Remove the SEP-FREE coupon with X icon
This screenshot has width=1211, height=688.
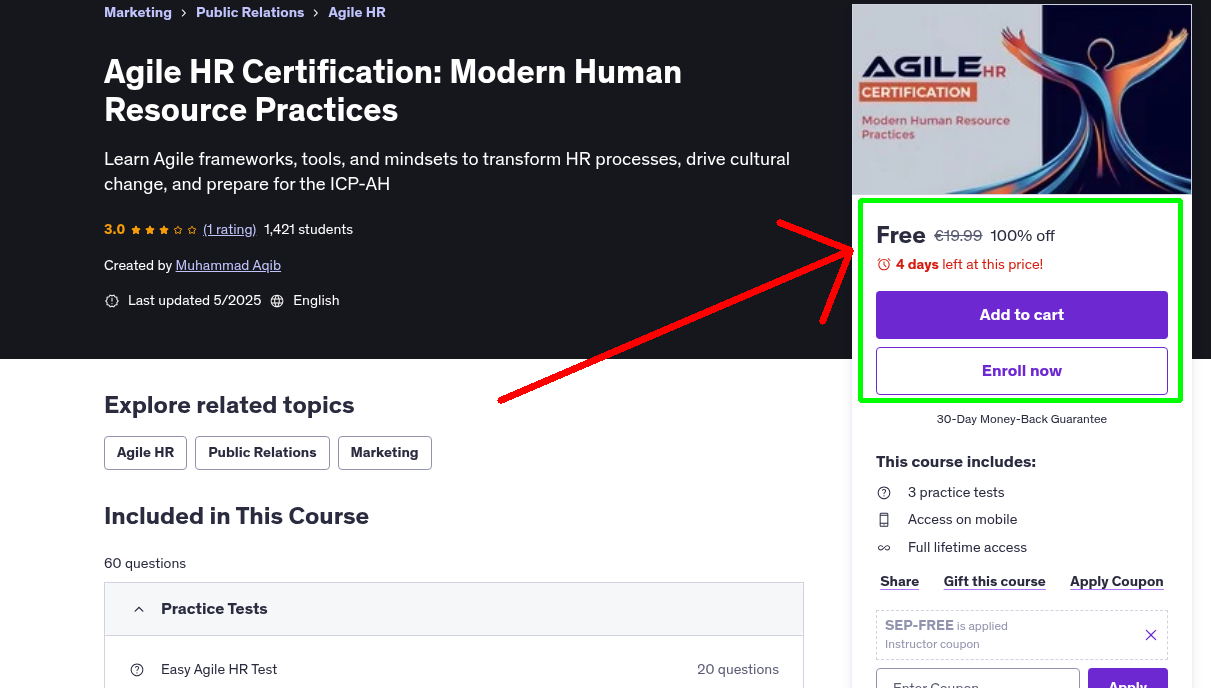1151,635
